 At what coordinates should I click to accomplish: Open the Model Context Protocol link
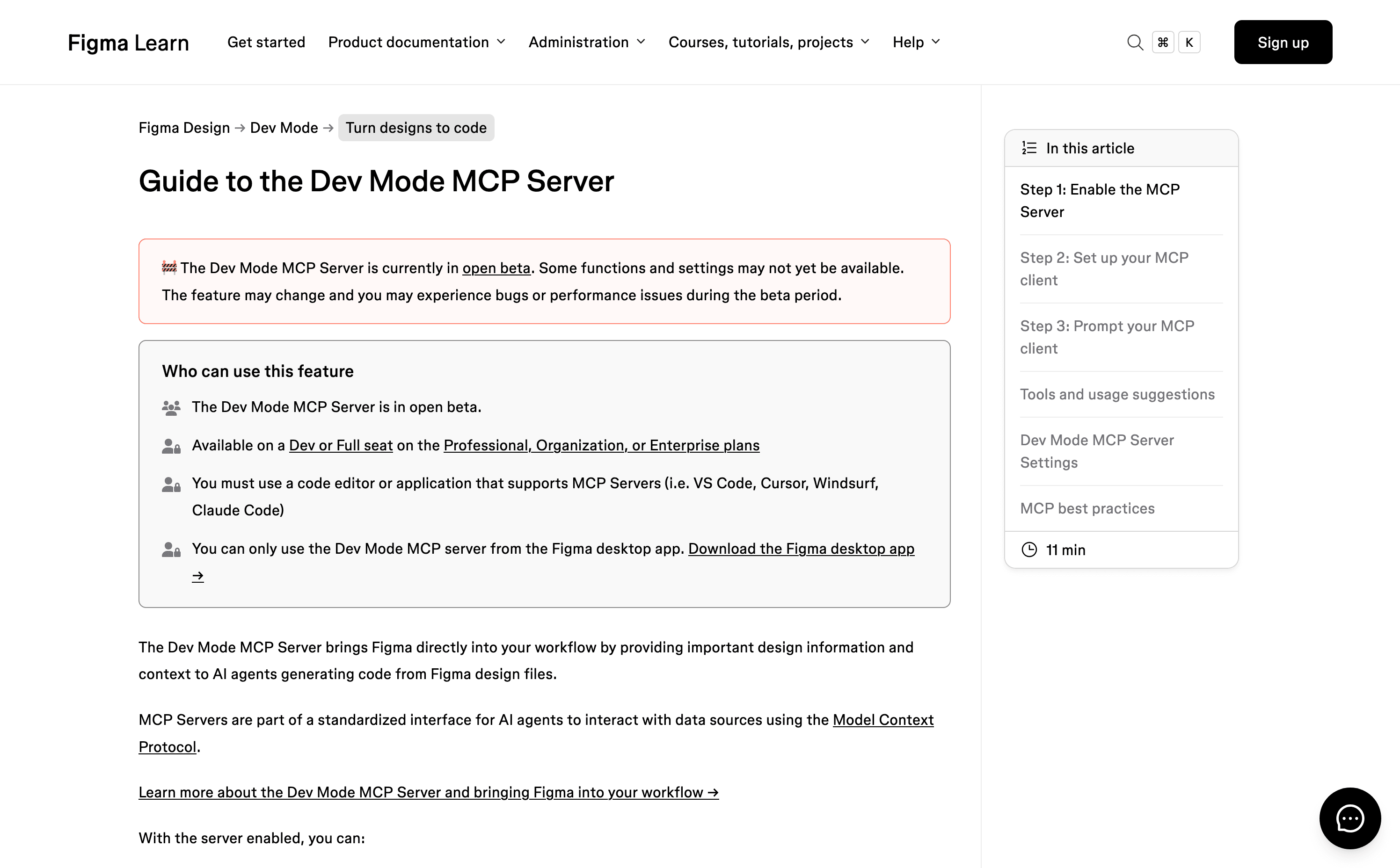883,719
